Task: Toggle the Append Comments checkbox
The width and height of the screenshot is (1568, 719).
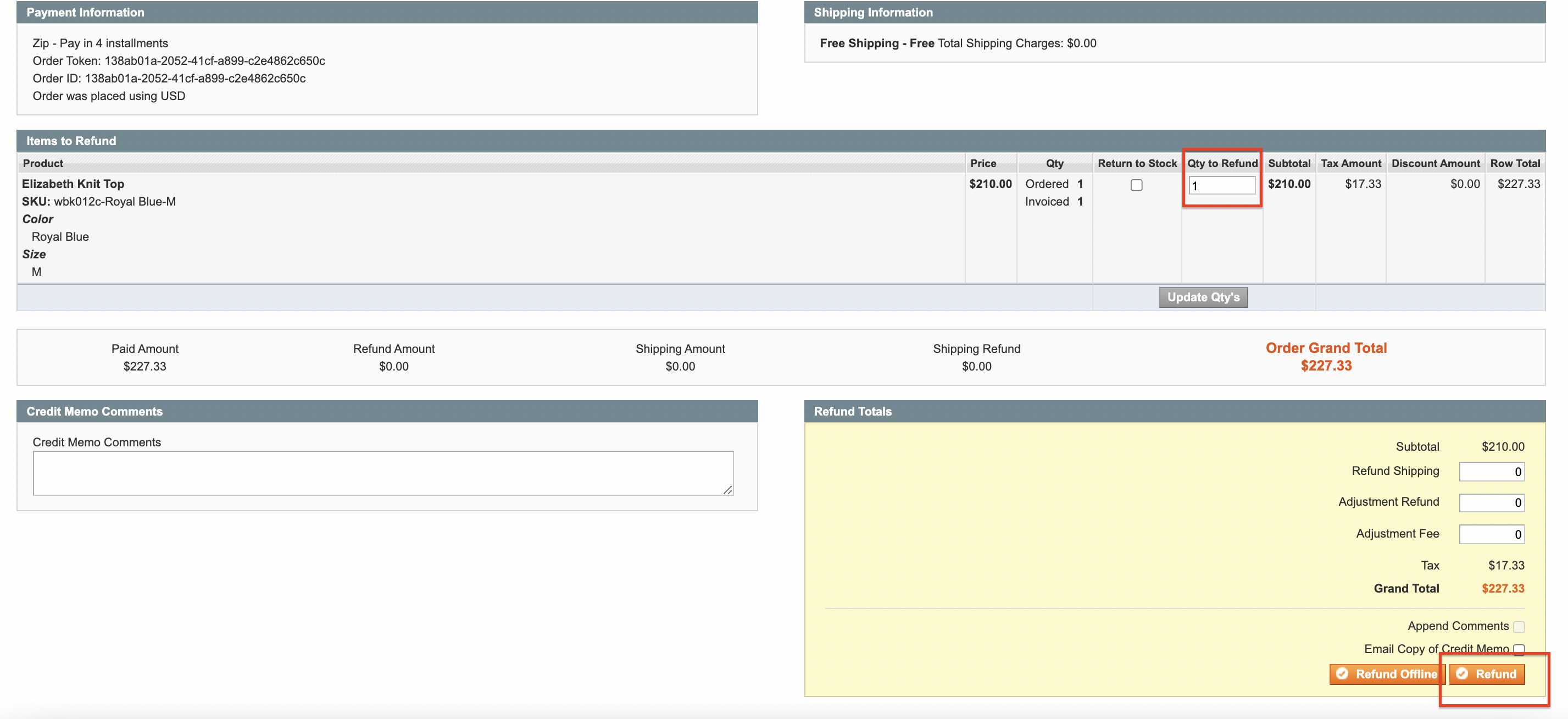Action: click(x=1519, y=627)
